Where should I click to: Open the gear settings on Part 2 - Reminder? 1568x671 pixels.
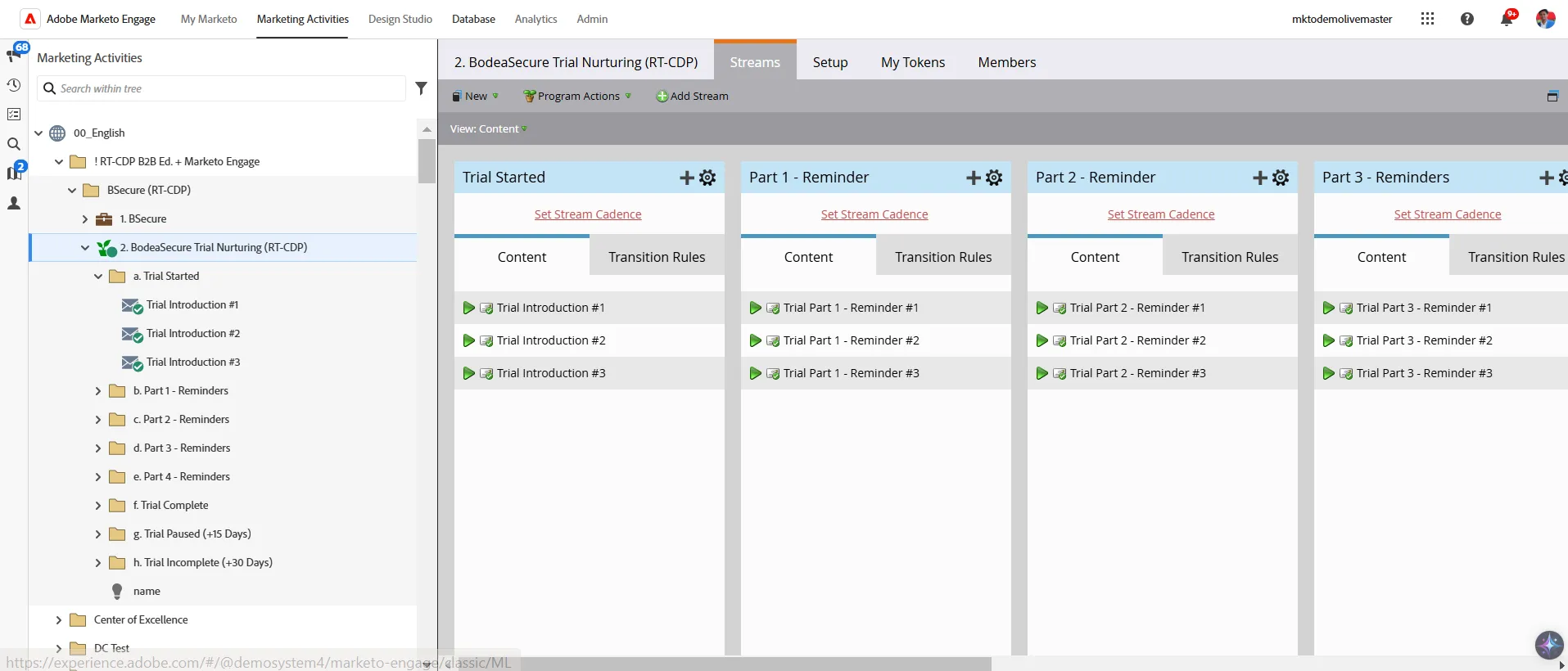1281,178
